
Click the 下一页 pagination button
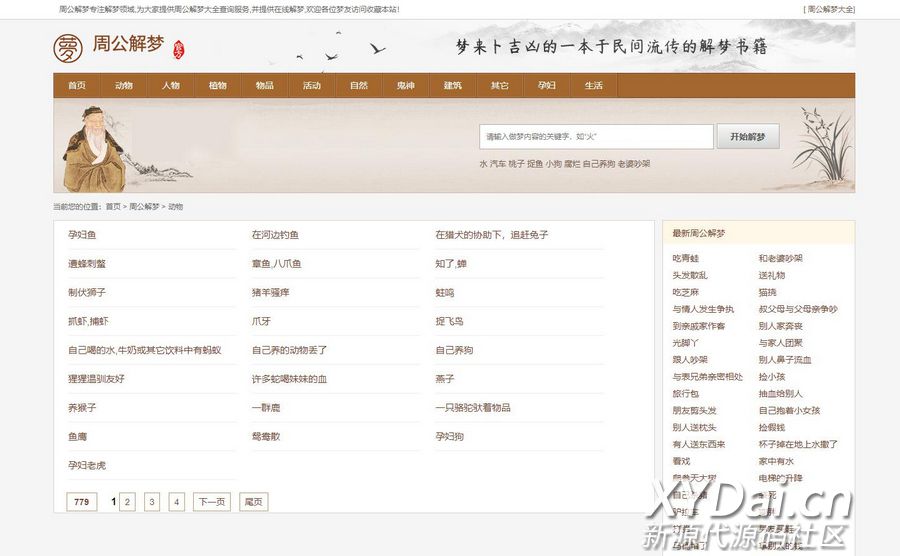pyautogui.click(x=210, y=502)
